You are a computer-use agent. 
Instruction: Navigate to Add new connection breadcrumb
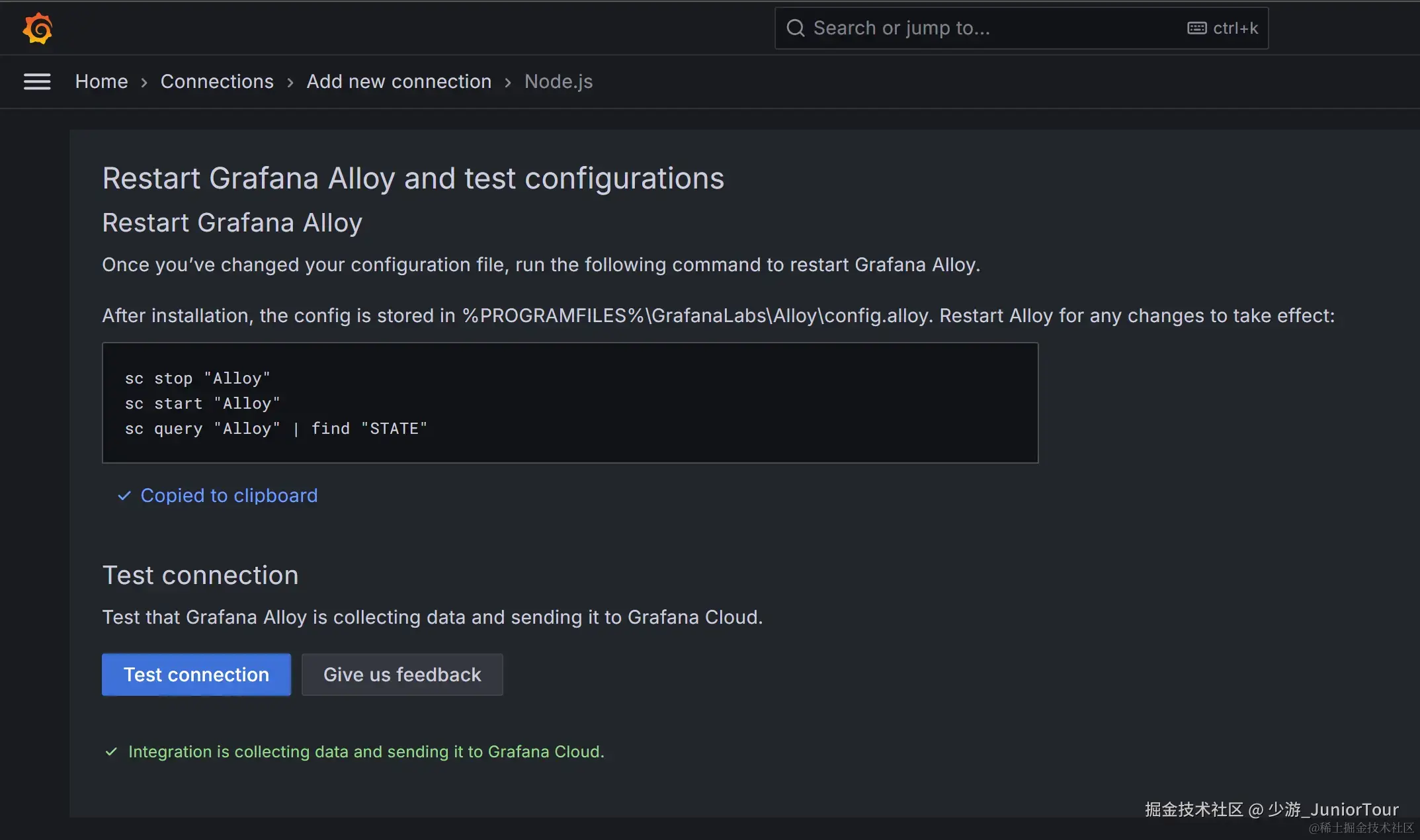click(399, 81)
